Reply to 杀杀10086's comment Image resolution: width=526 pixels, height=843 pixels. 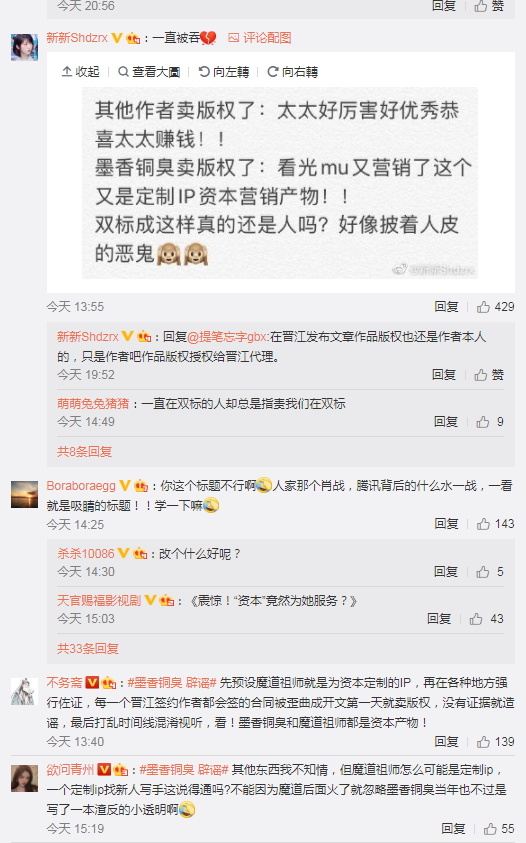446,571
